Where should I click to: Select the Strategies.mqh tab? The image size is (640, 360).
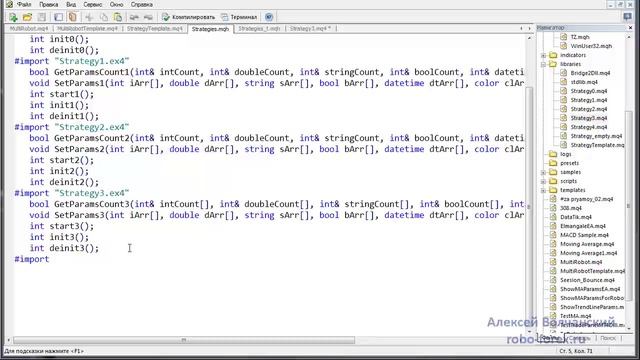(x=210, y=29)
